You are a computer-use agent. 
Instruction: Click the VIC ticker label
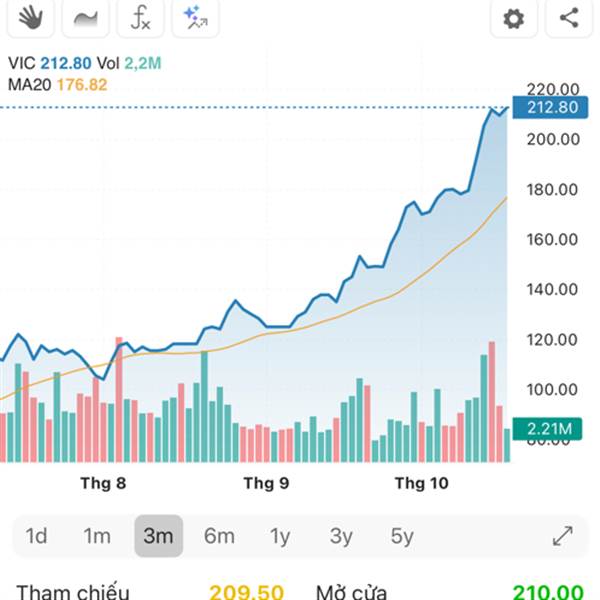pyautogui.click(x=22, y=63)
